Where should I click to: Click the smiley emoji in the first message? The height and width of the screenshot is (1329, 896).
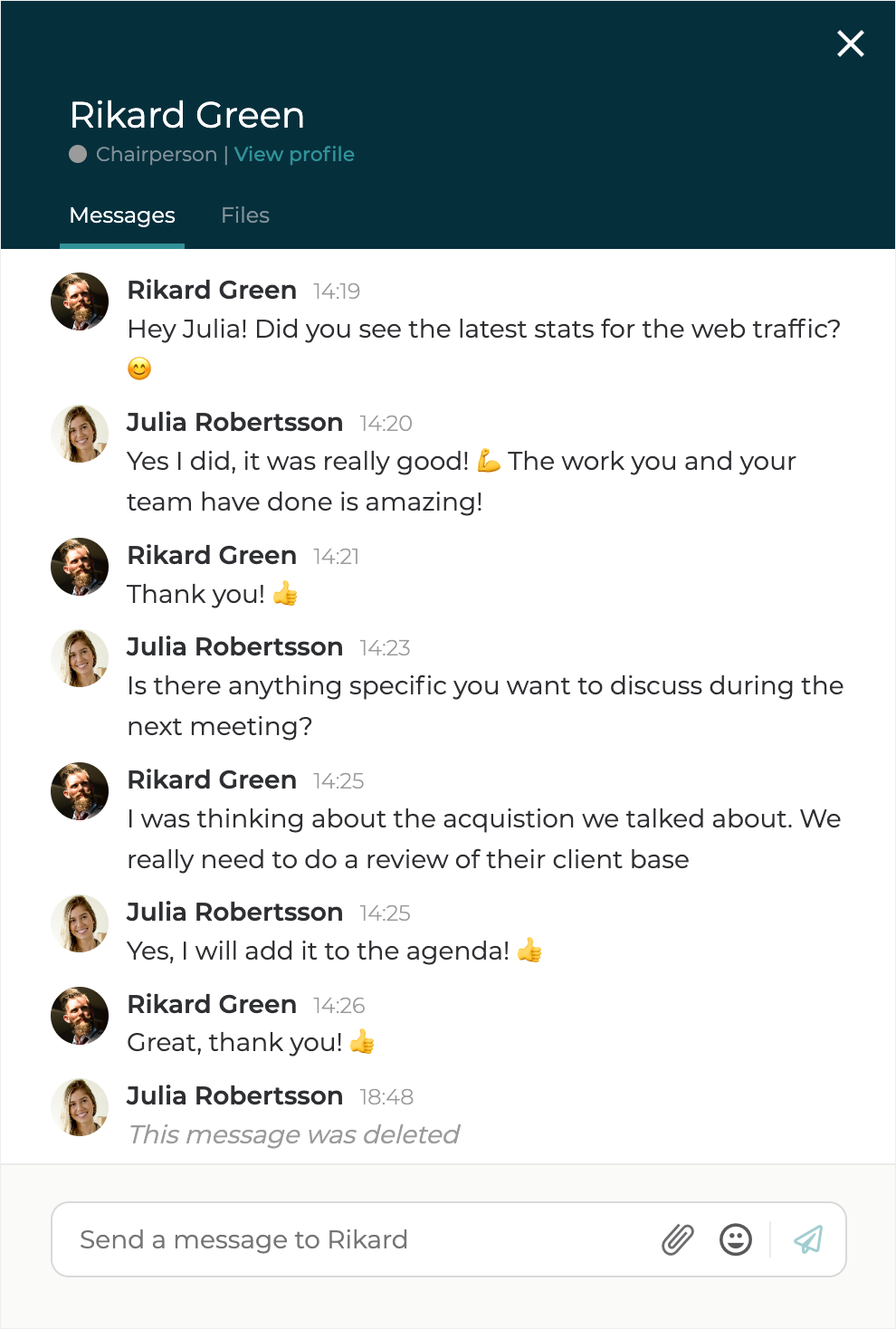pyautogui.click(x=139, y=368)
